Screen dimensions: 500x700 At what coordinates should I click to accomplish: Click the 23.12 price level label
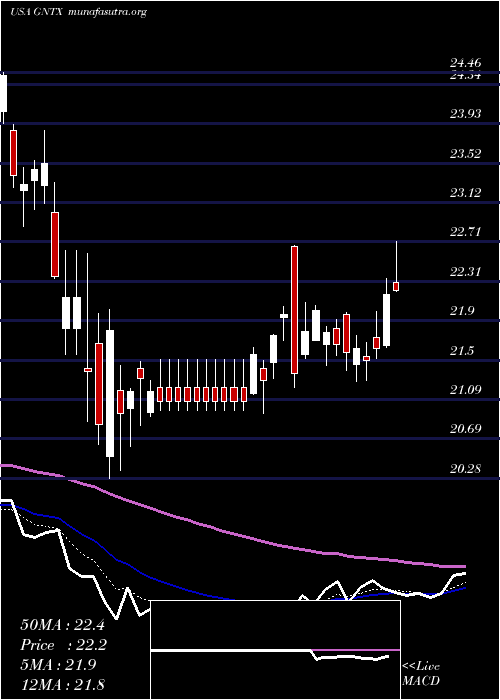pos(465,193)
